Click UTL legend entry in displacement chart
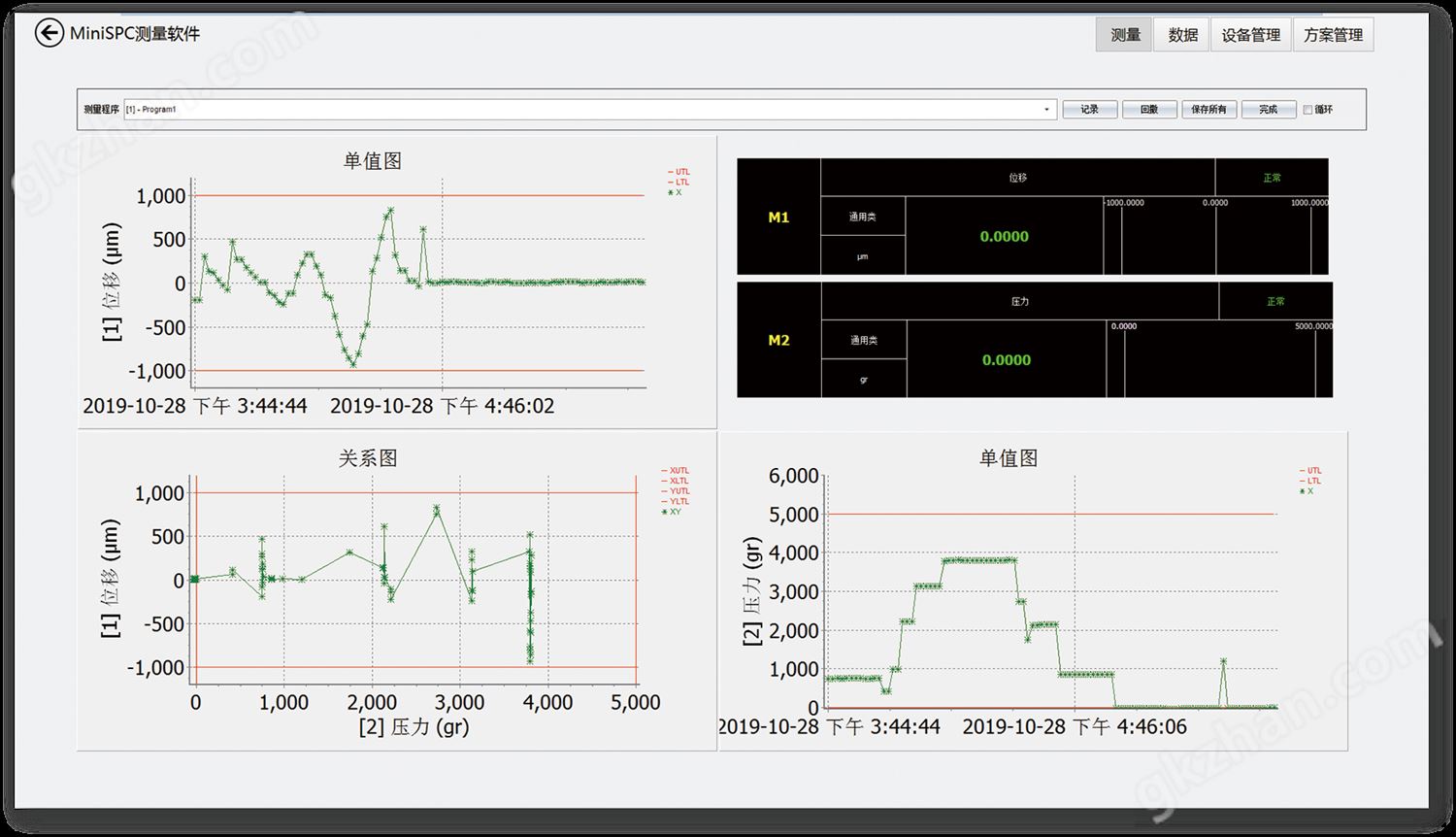This screenshot has height=837, width=1456. point(678,172)
